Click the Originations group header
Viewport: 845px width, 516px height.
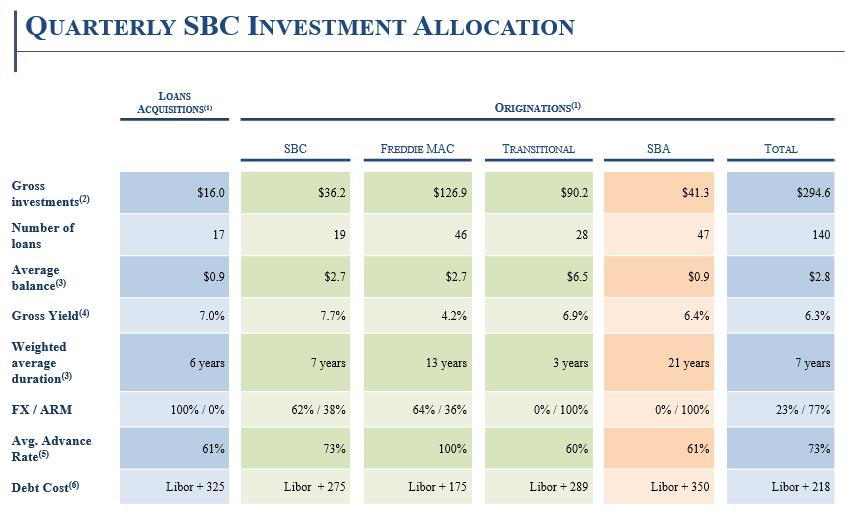tap(537, 107)
